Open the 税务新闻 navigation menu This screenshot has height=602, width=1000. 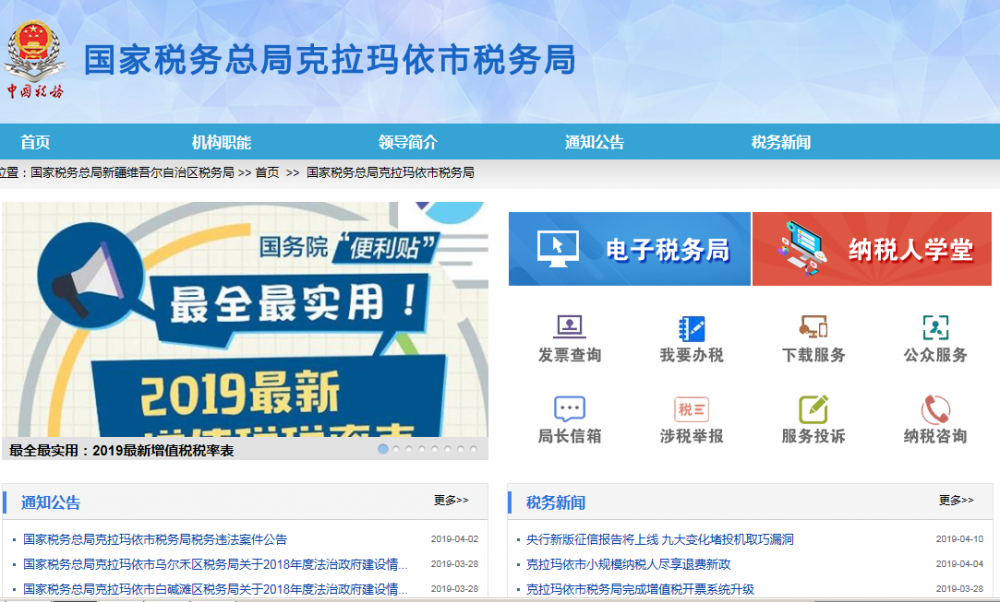coord(784,141)
